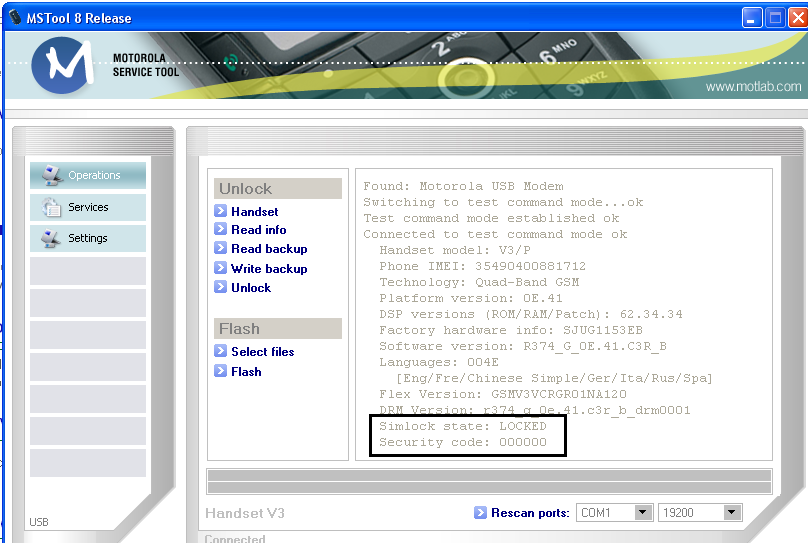Screen dimensions: 808x543
Task: Click the Read info link
Action: 259,230
